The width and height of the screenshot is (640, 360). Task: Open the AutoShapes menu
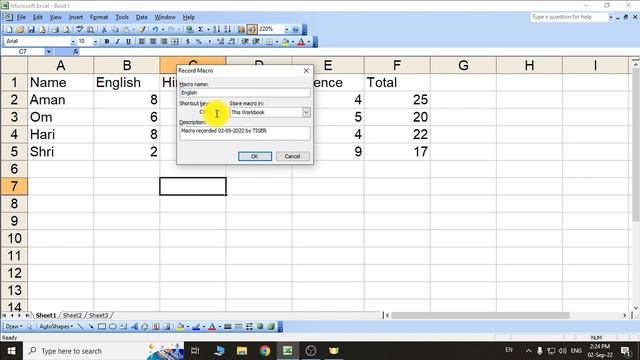pos(56,327)
